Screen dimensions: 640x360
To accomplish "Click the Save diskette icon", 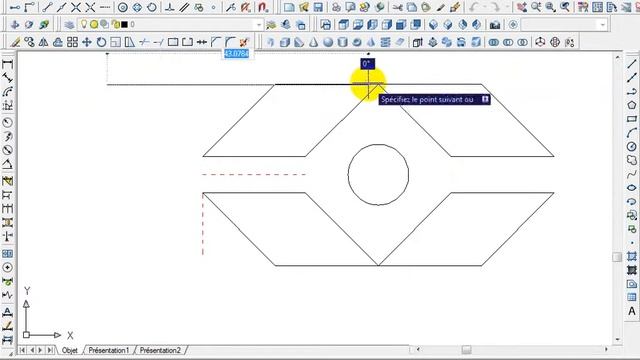I will coord(318,7).
